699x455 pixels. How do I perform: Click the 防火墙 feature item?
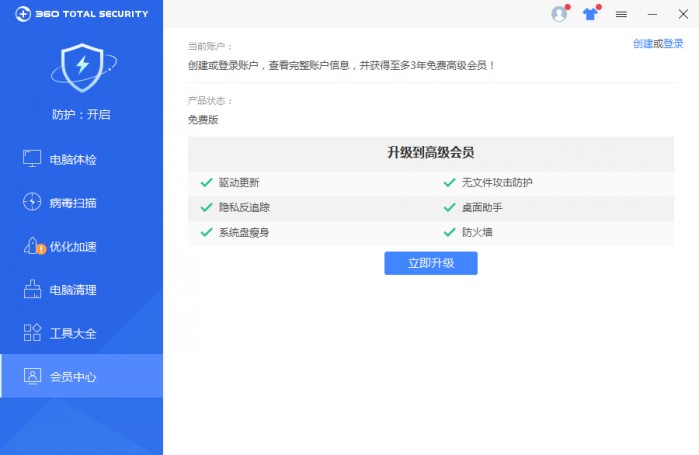[476, 232]
